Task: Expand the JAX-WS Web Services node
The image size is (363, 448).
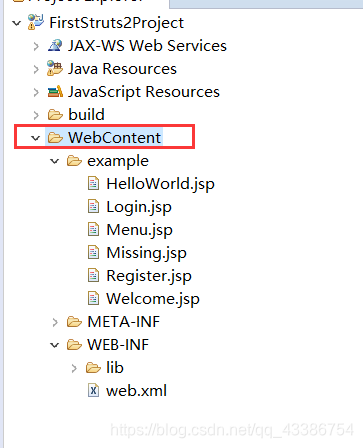Action: tap(36, 46)
